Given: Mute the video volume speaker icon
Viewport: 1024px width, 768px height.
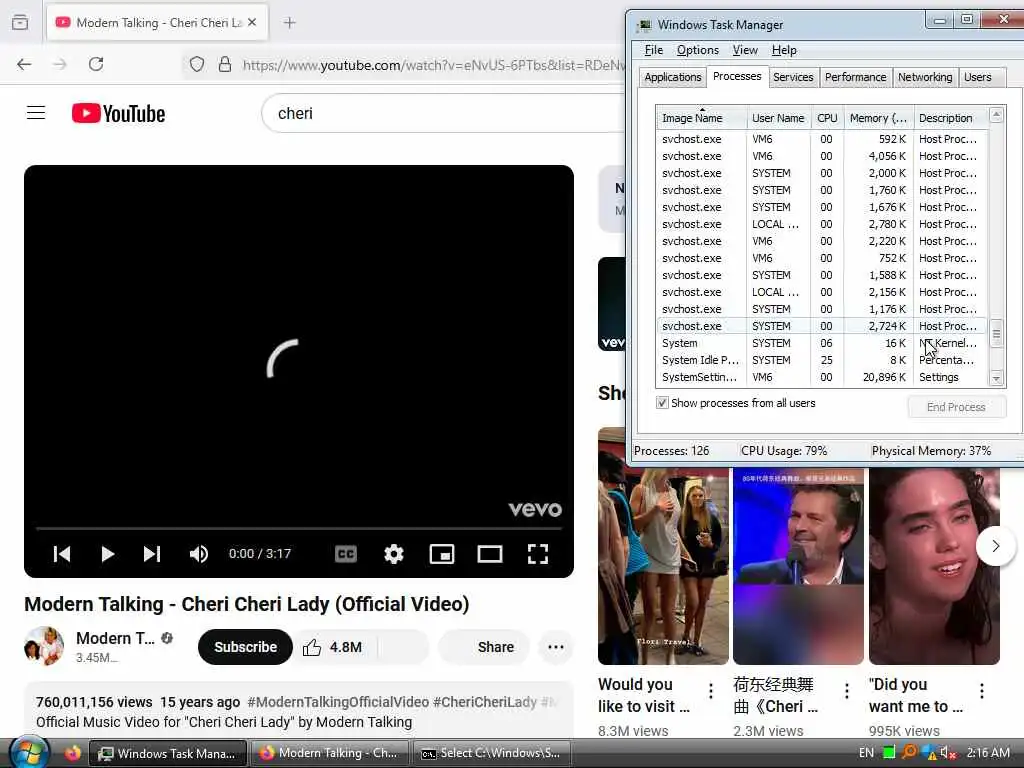Looking at the screenshot, I should (199, 554).
